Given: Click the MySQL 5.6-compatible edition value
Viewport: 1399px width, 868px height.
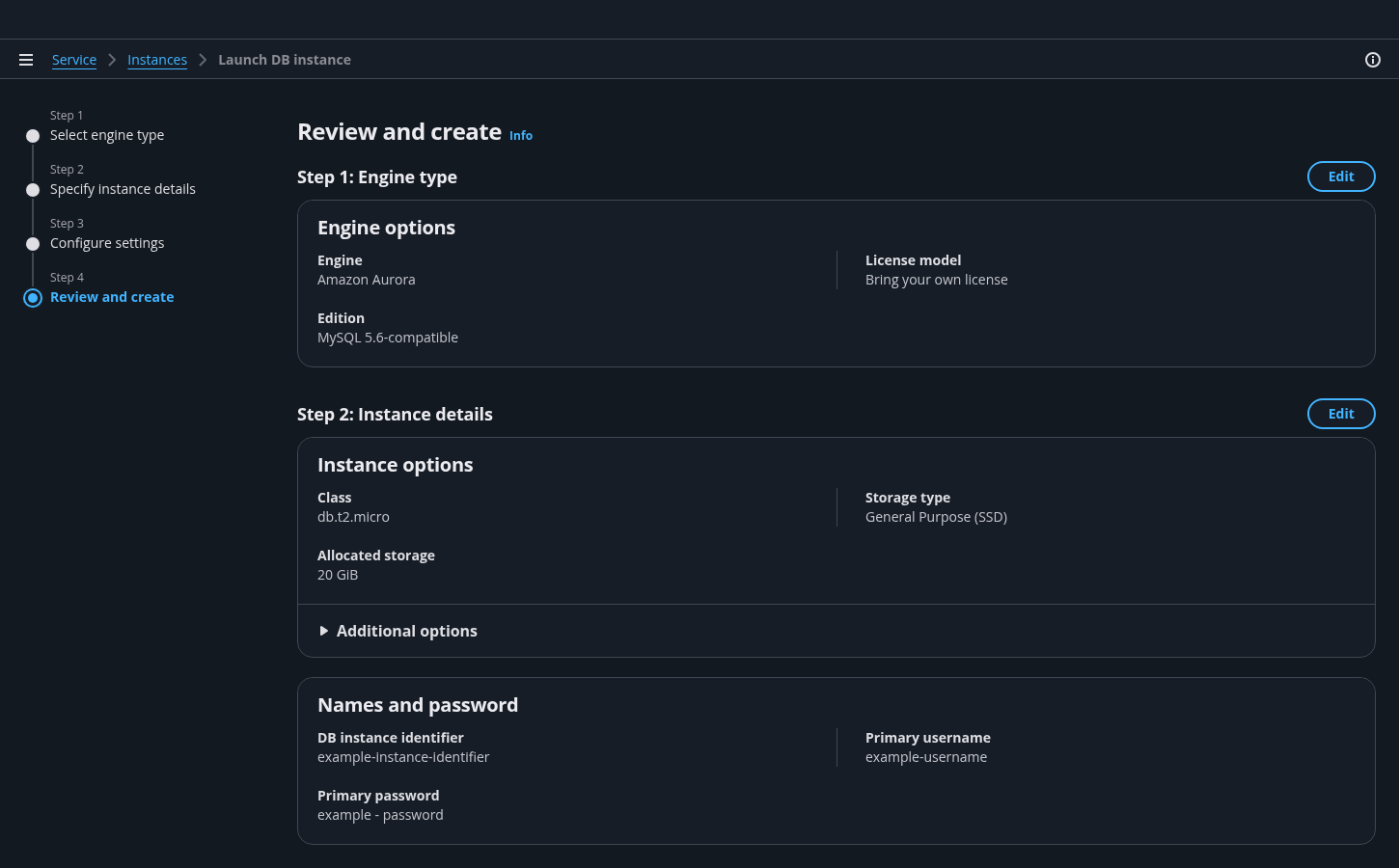Looking at the screenshot, I should (388, 338).
